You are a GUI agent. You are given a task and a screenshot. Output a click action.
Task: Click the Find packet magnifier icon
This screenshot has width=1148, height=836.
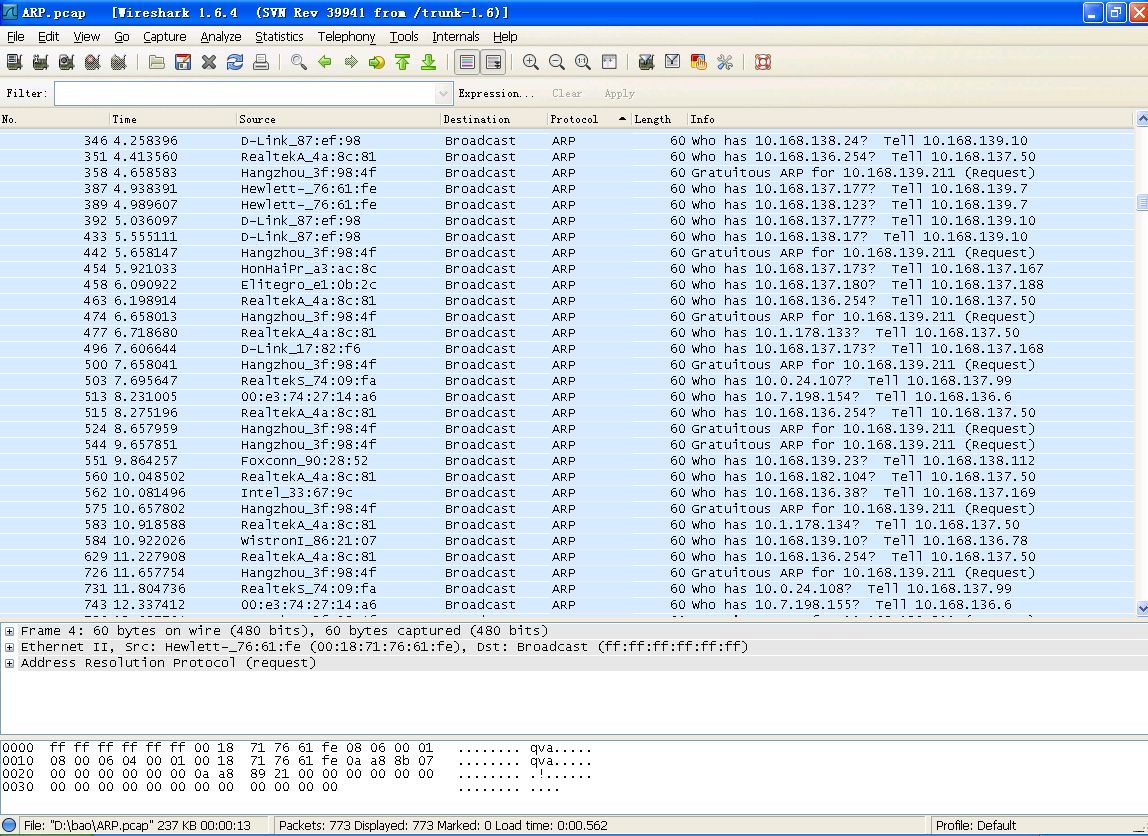click(298, 62)
